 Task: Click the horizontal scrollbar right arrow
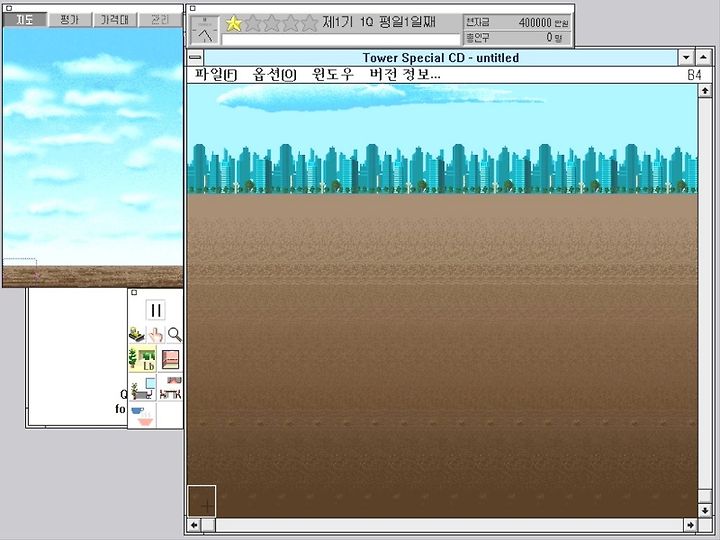[690, 525]
